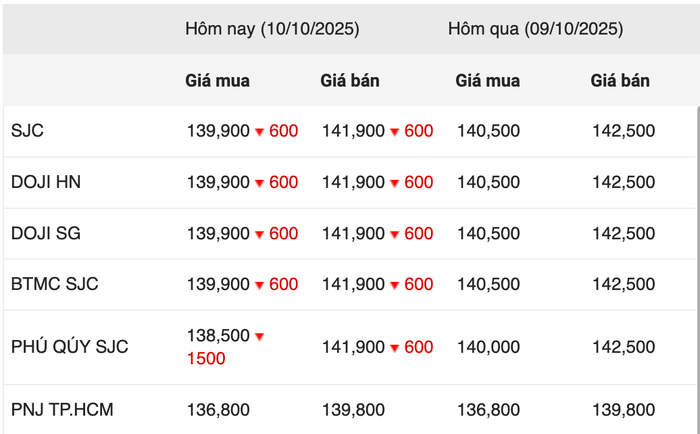Click the down arrow beside DOJI HN today's buy price
The image size is (700, 434).
[x=259, y=183]
